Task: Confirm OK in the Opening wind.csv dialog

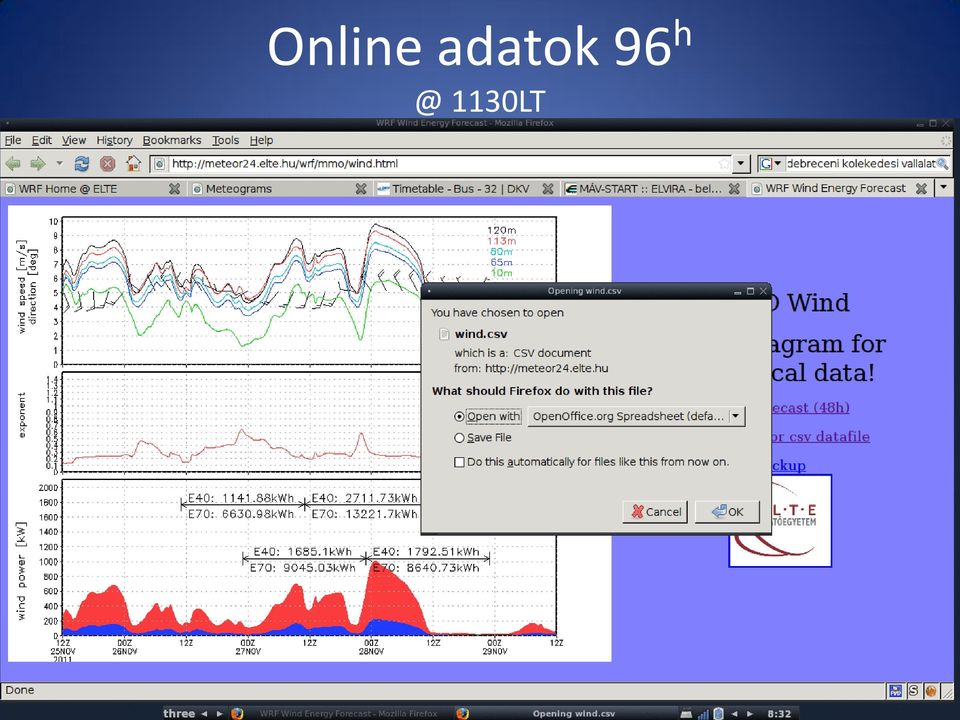Action: pyautogui.click(x=727, y=512)
